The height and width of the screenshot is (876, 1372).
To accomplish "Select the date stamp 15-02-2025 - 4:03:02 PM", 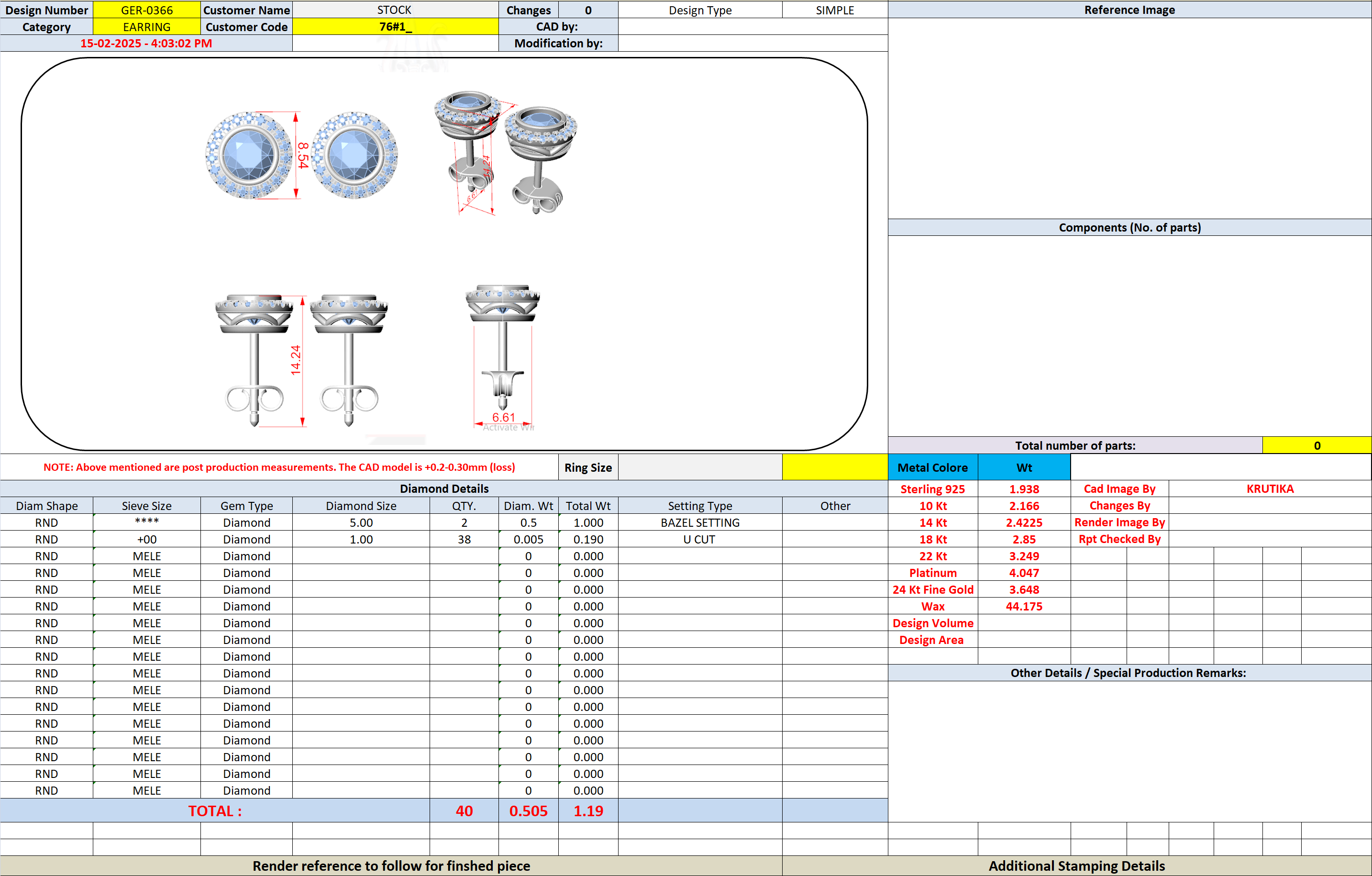I will pos(146,44).
